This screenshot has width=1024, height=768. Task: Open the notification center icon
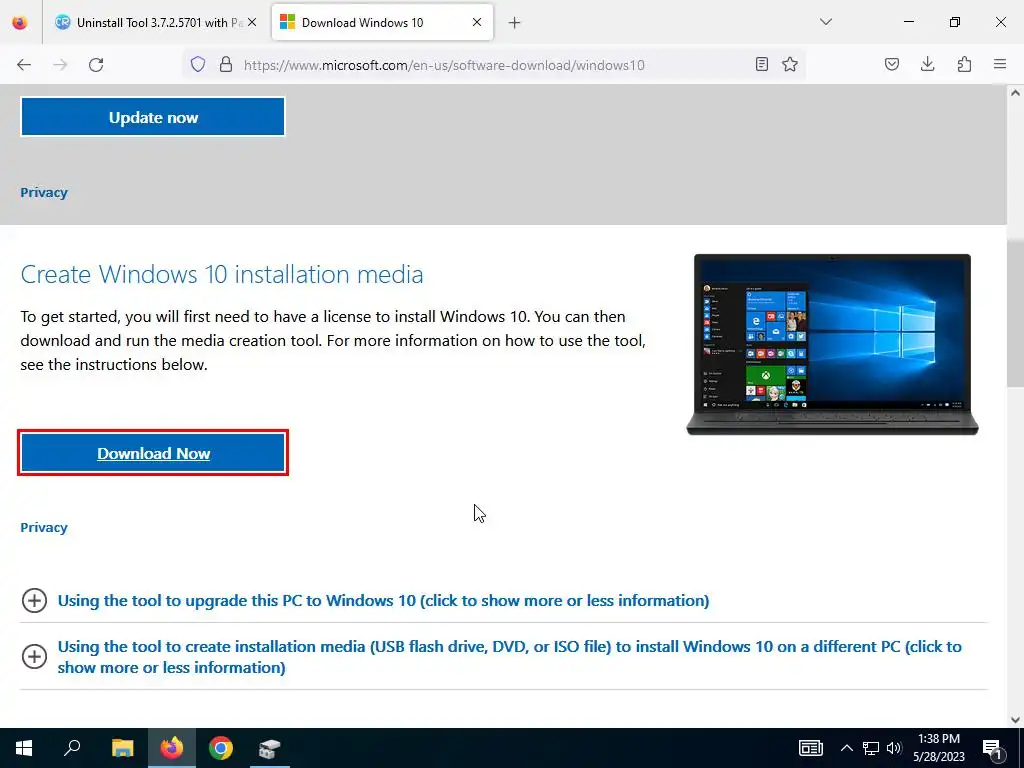click(991, 748)
